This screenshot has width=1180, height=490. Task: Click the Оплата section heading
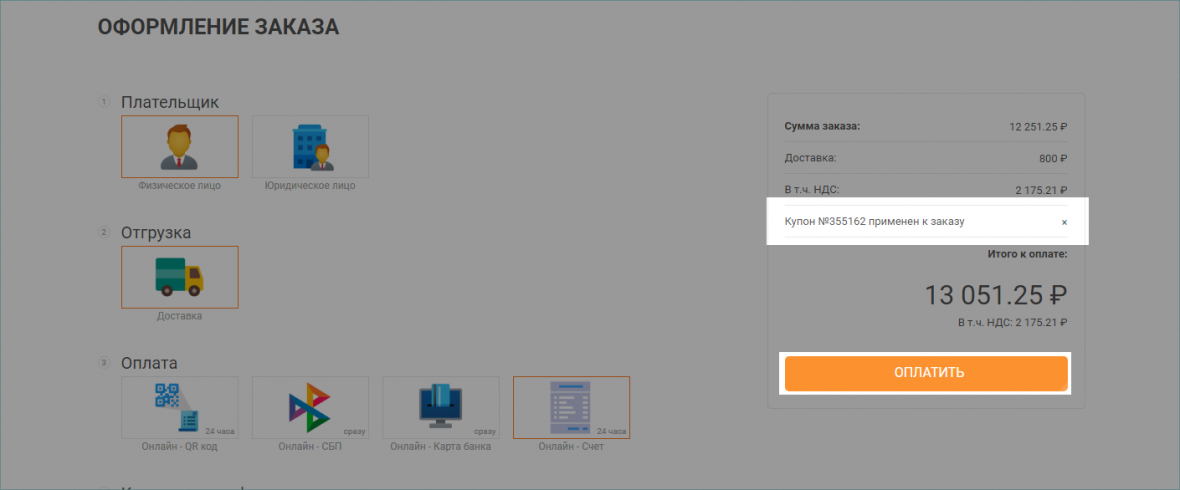point(149,363)
